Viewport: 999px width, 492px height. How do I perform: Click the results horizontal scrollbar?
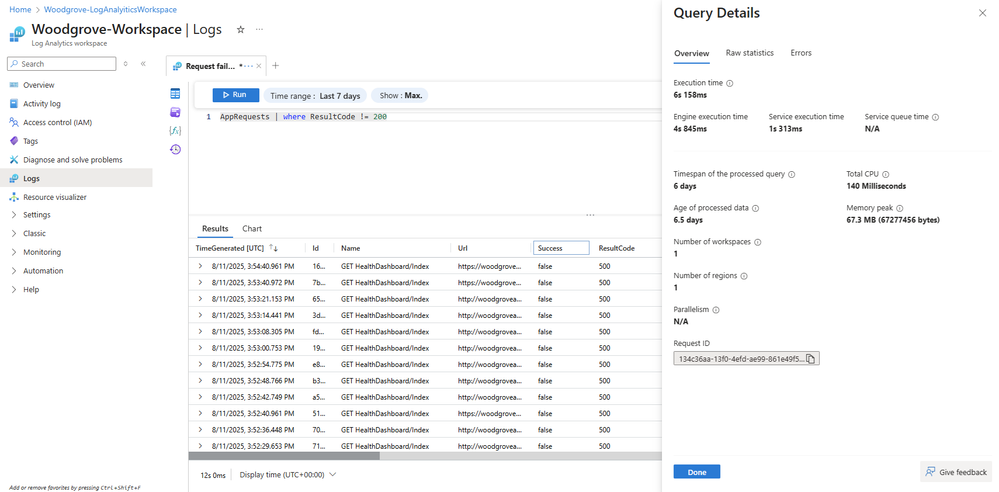point(285,456)
